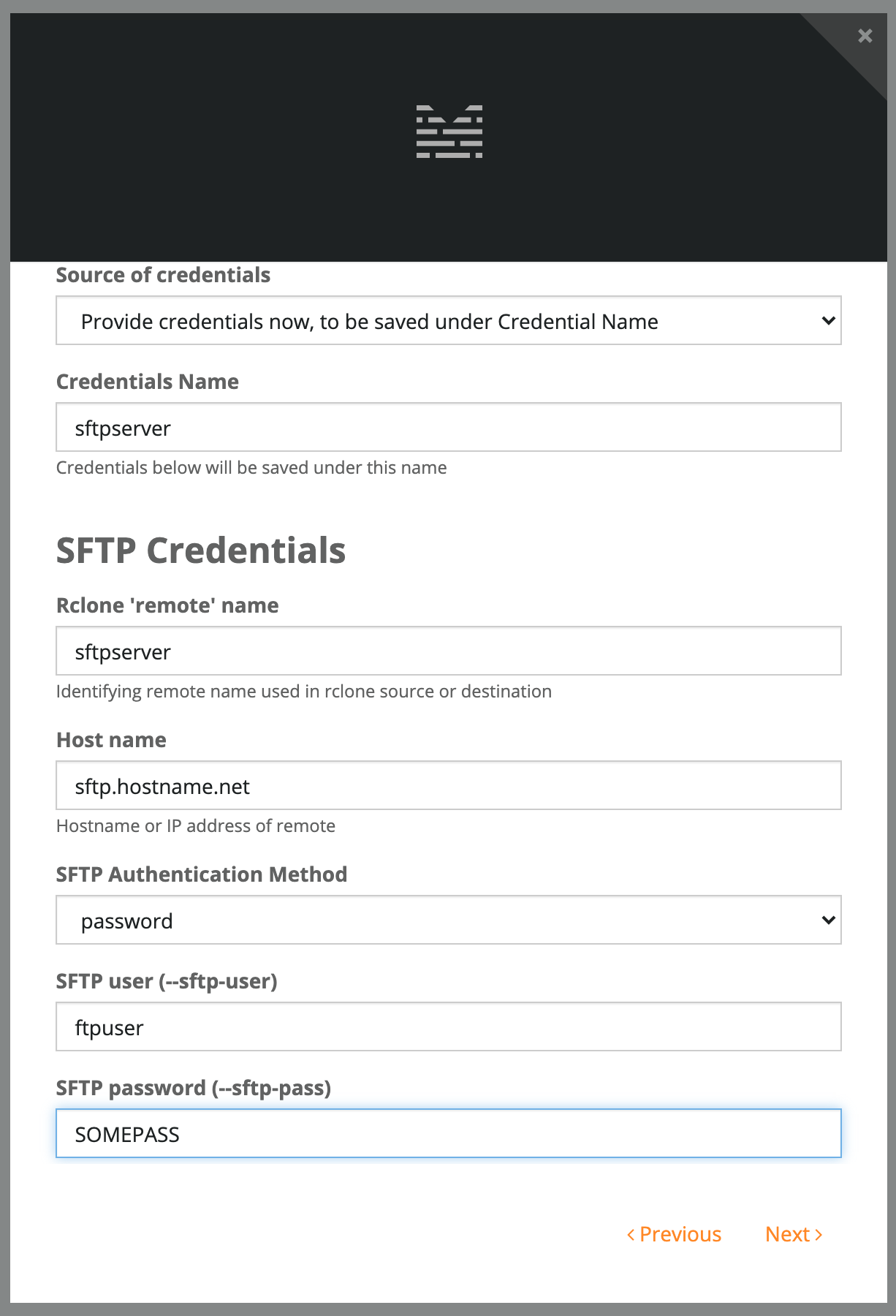
Task: Go to the Next step
Action: coord(794,1234)
